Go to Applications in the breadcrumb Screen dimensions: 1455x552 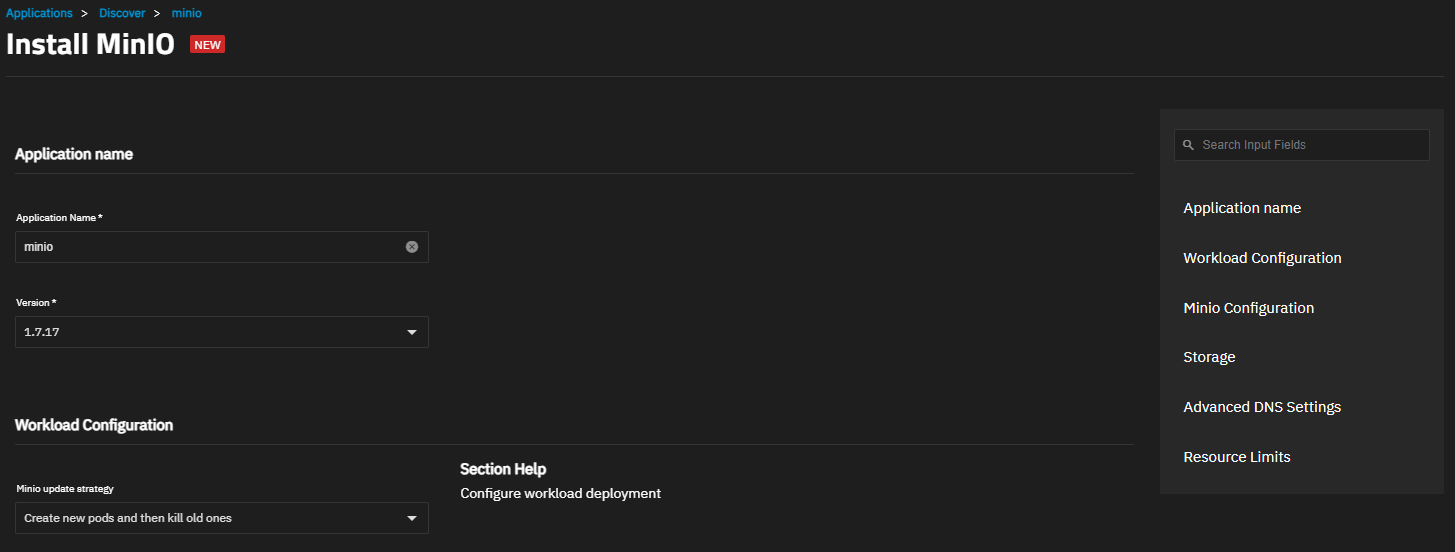tap(39, 13)
